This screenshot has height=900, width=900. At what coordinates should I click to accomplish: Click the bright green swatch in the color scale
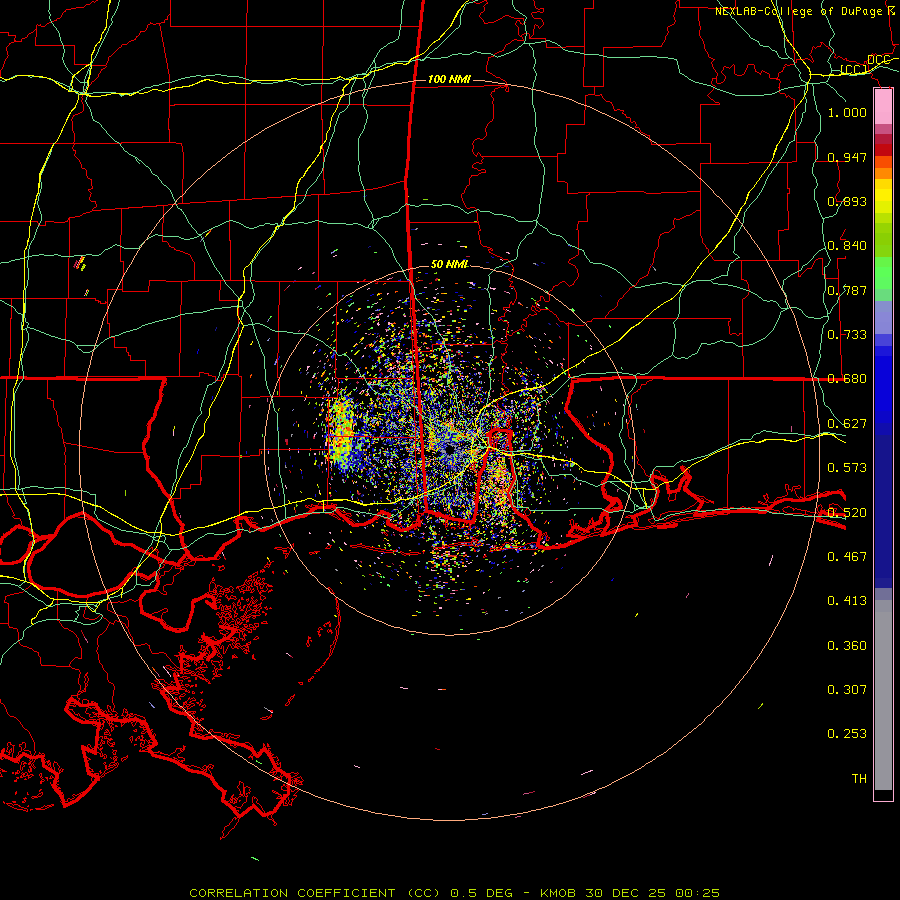(883, 273)
